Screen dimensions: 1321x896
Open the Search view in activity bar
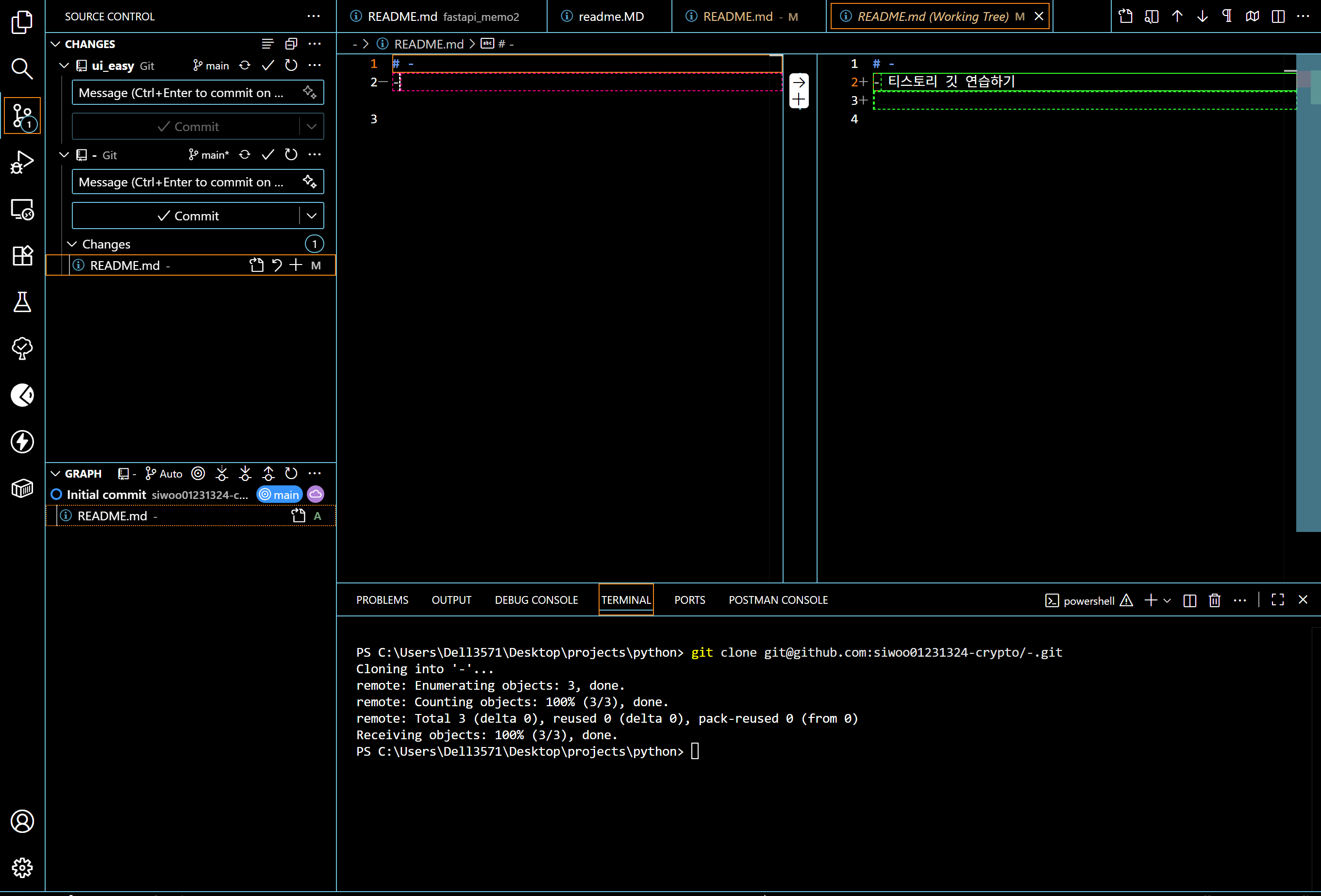[21, 68]
